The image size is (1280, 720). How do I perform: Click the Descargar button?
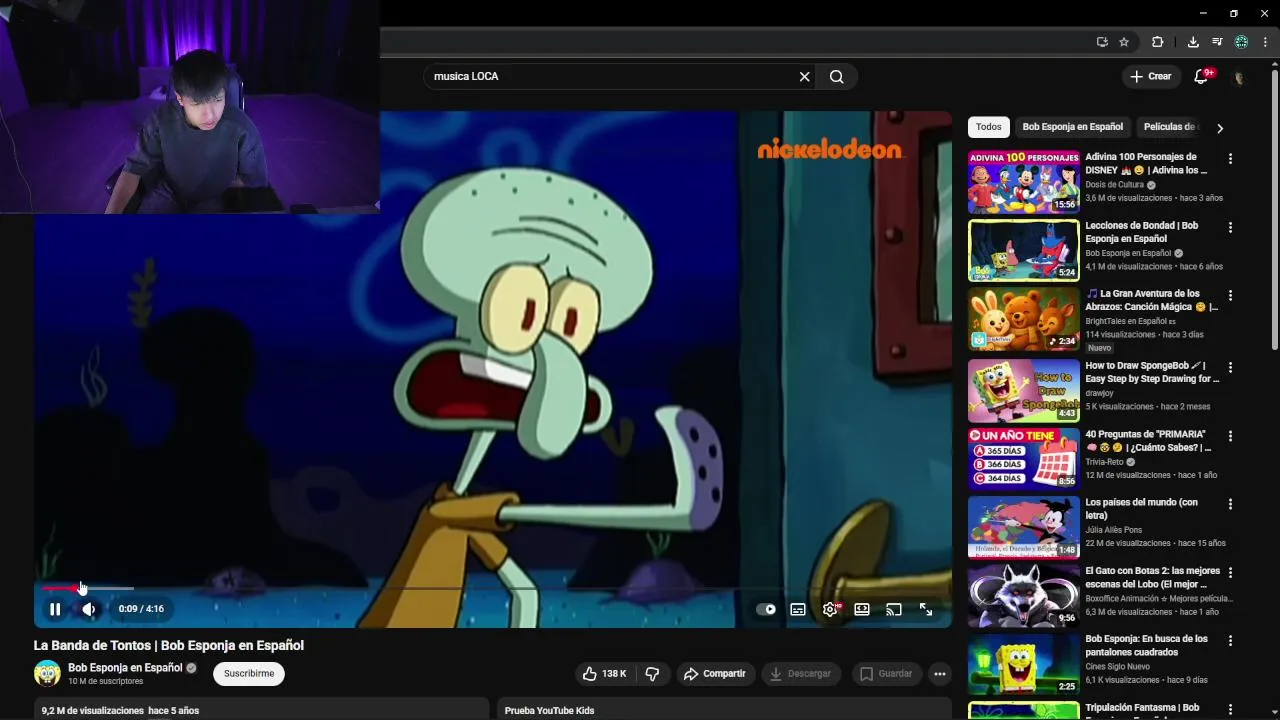(801, 674)
